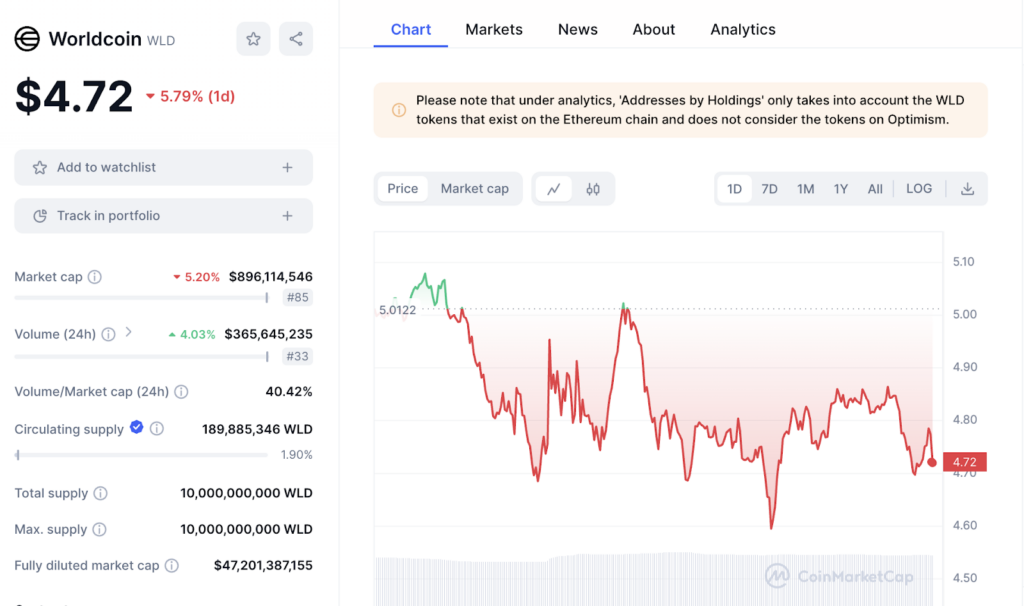Enable LOG scale on chart

coord(918,189)
